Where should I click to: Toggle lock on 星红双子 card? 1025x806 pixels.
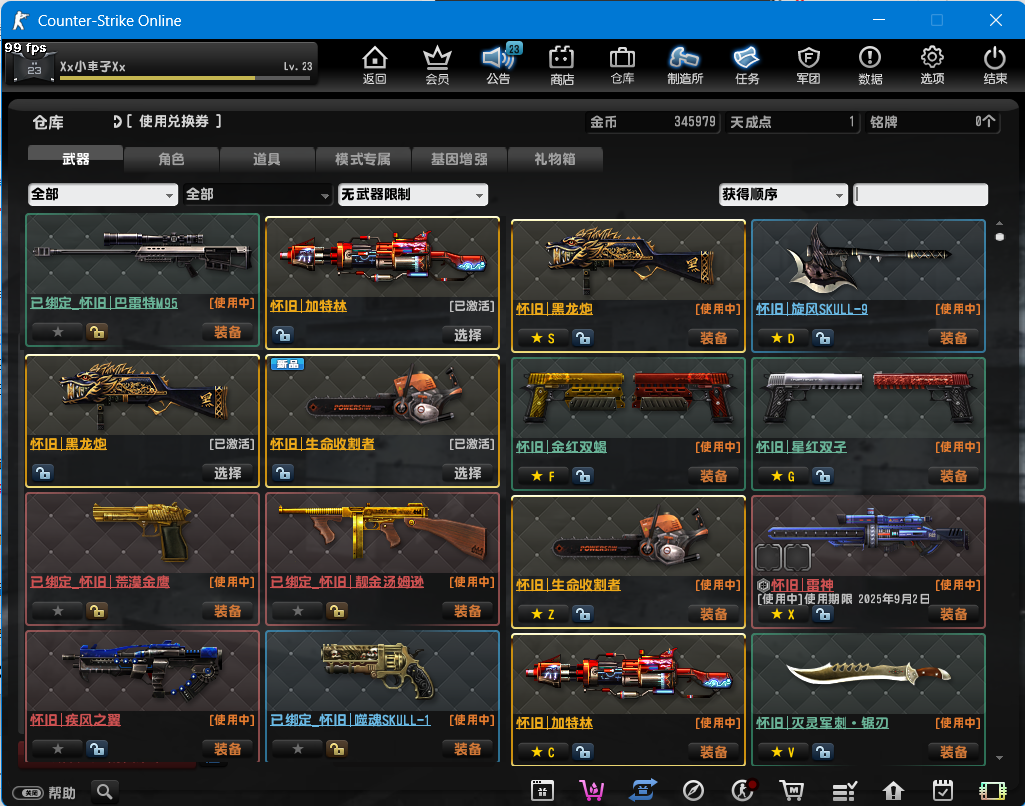click(x=823, y=476)
